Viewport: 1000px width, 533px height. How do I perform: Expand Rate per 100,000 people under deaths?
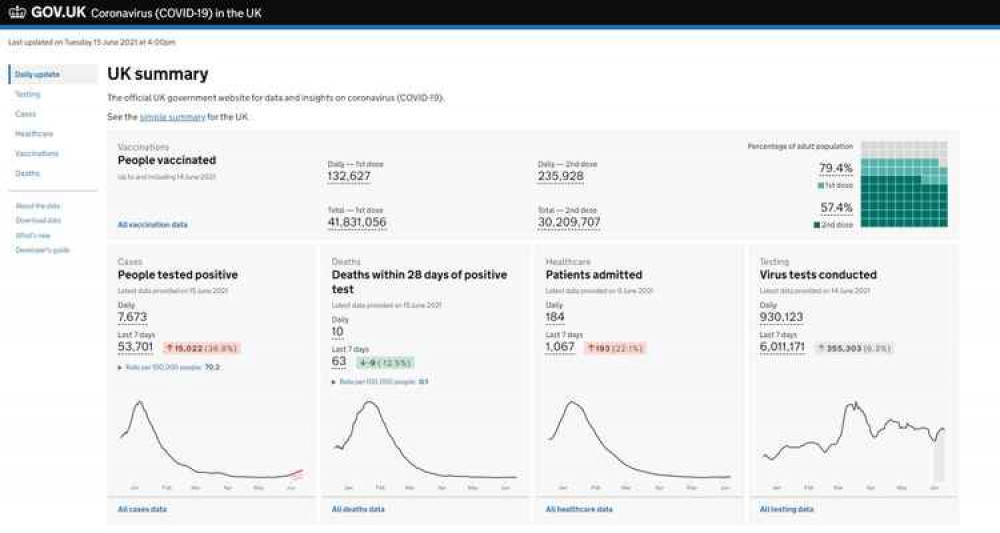click(x=379, y=382)
